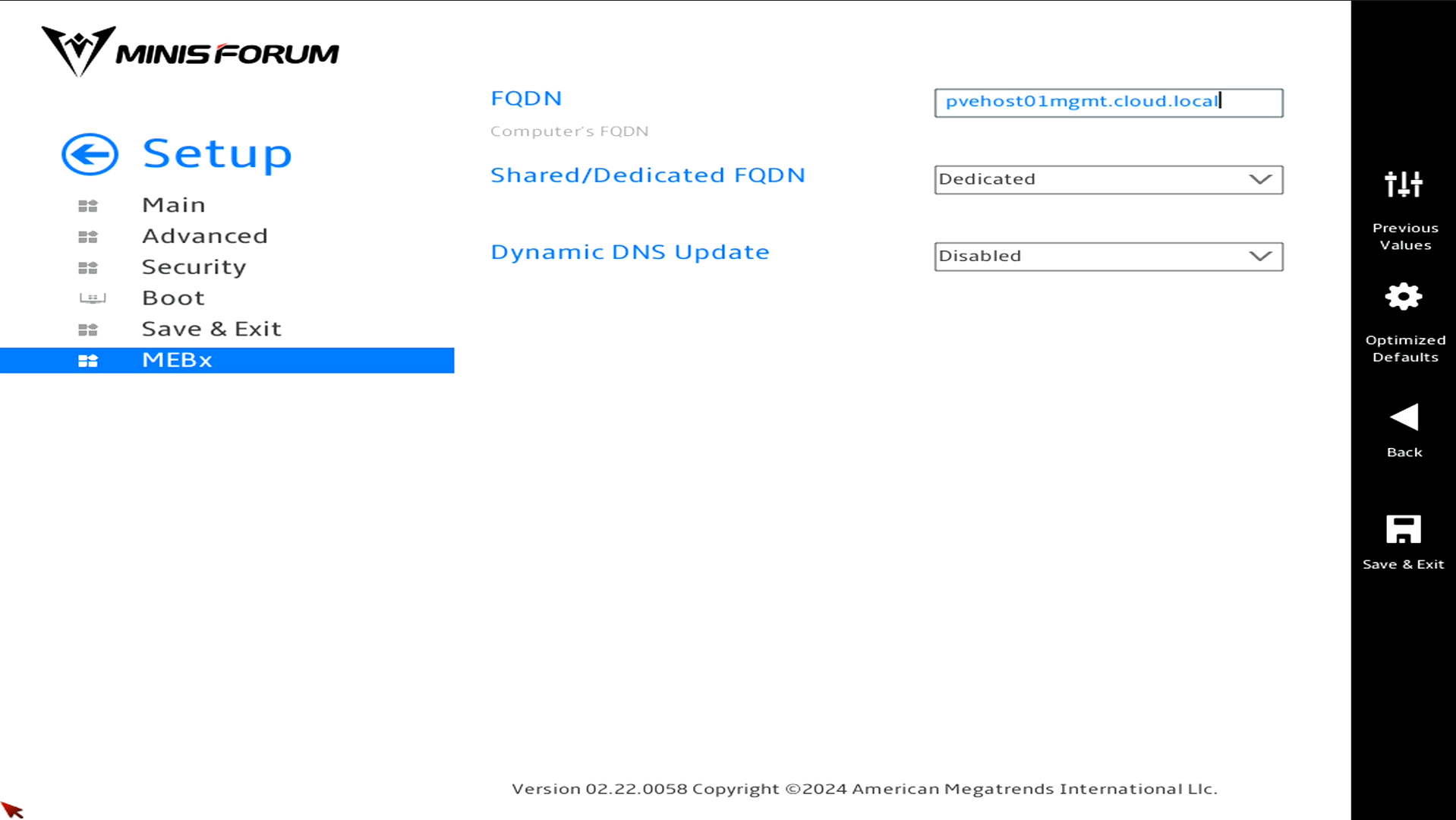This screenshot has width=1456, height=820.
Task: Select the grid icon next to Main
Action: click(89, 205)
